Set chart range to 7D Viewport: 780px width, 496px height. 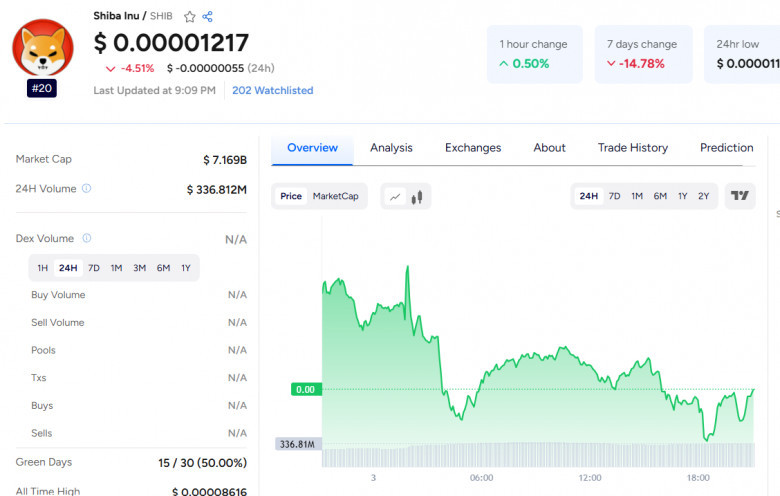(x=615, y=196)
